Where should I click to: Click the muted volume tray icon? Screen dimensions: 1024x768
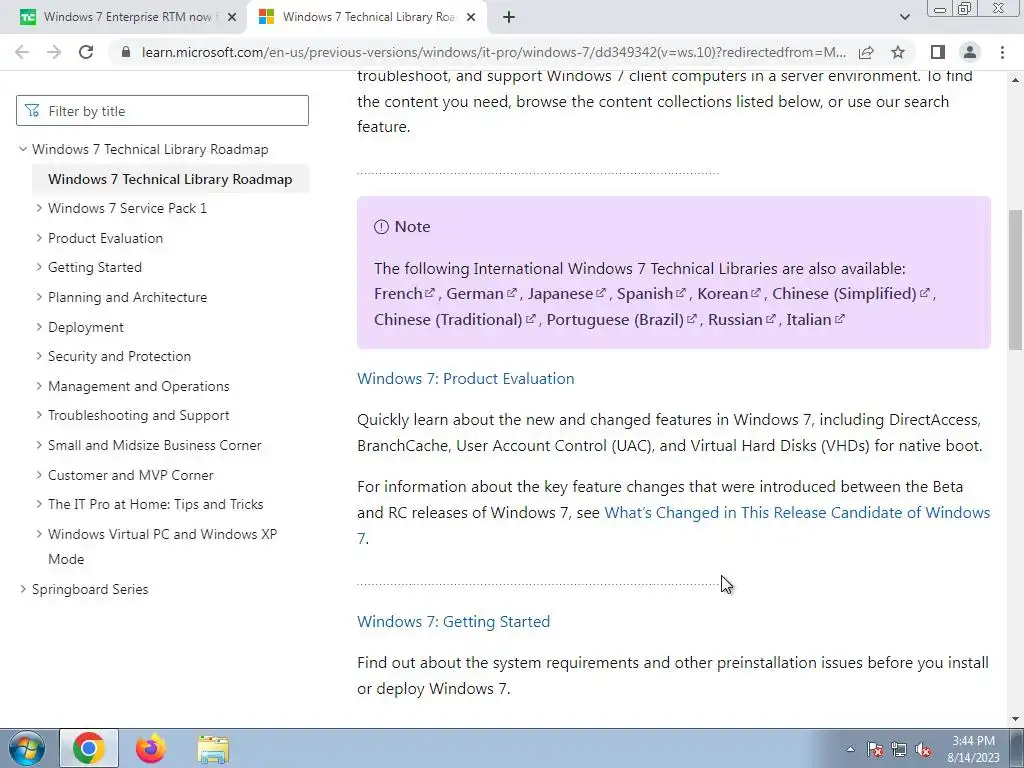click(923, 749)
